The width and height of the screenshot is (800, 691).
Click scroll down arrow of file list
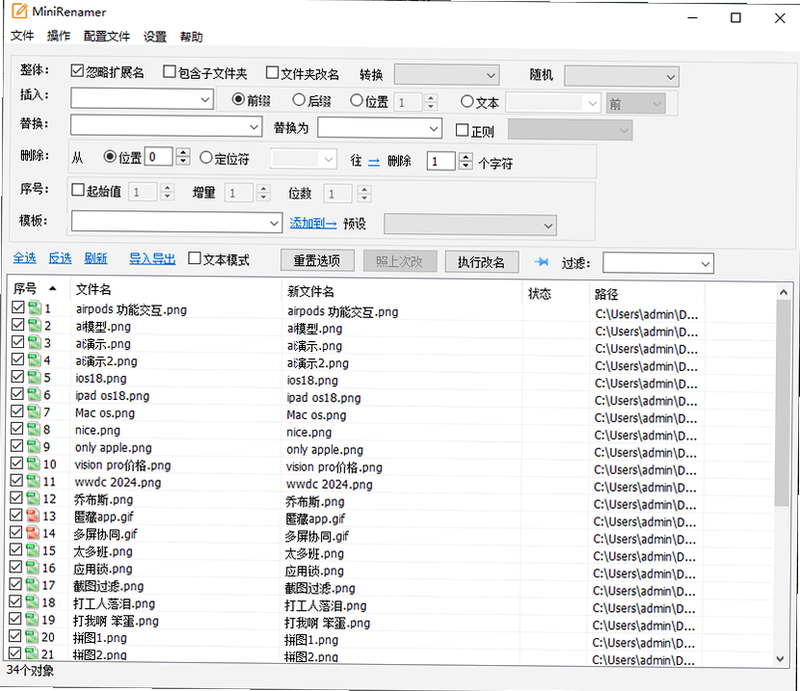pyautogui.click(x=780, y=658)
